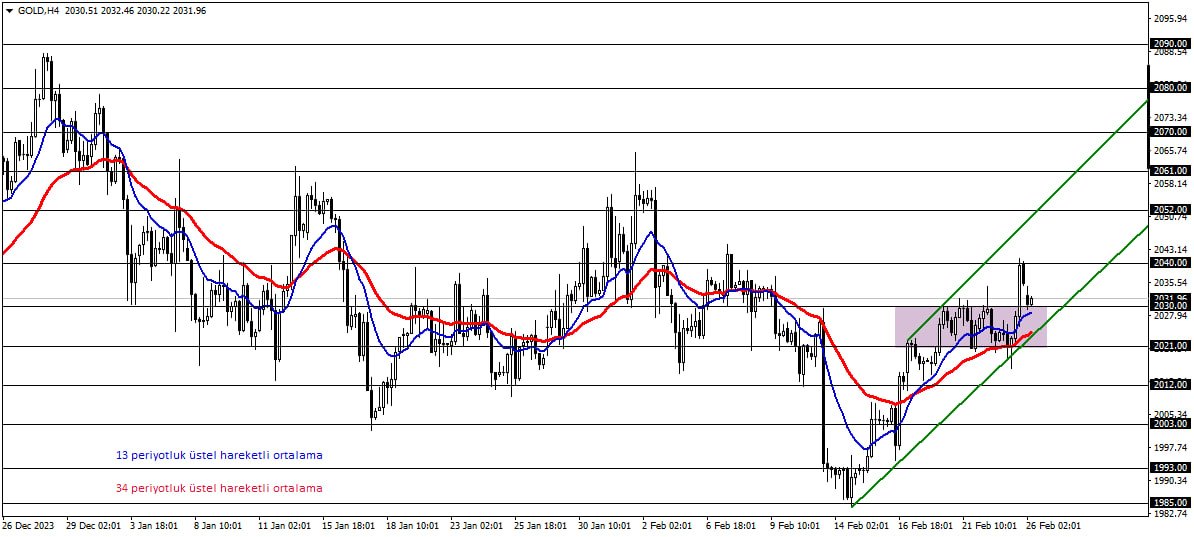1194x537 pixels.
Task: Click the 1985.00 price level label
Action: pyautogui.click(x=1170, y=503)
